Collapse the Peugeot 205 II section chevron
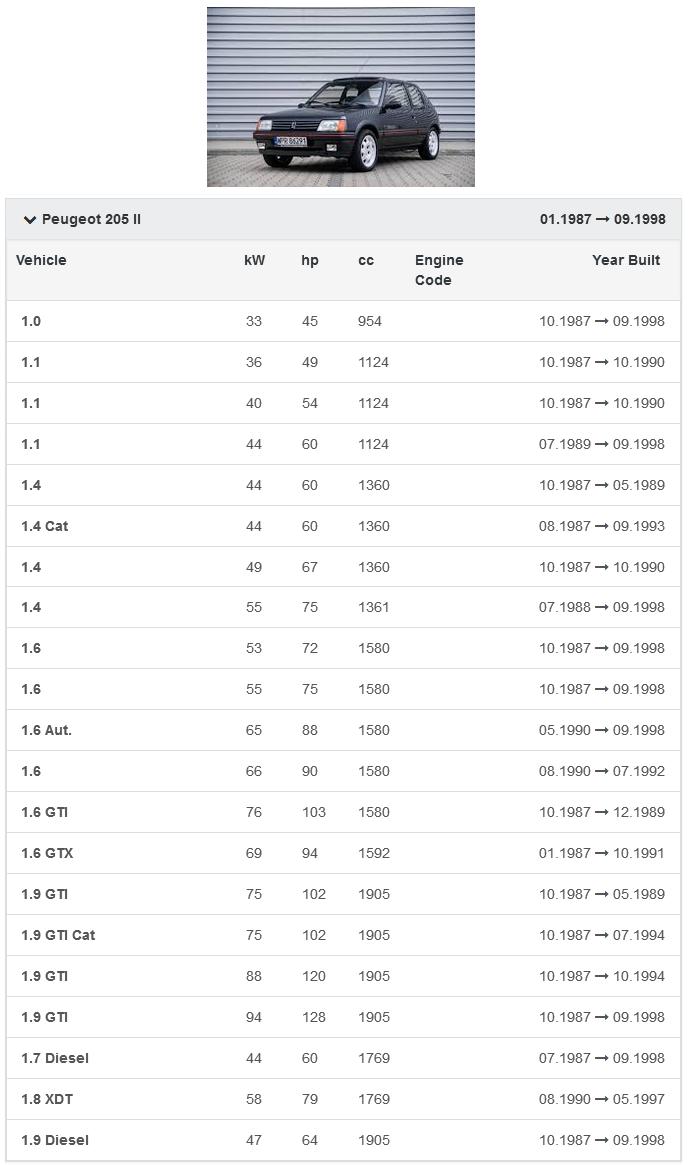 tap(29, 219)
